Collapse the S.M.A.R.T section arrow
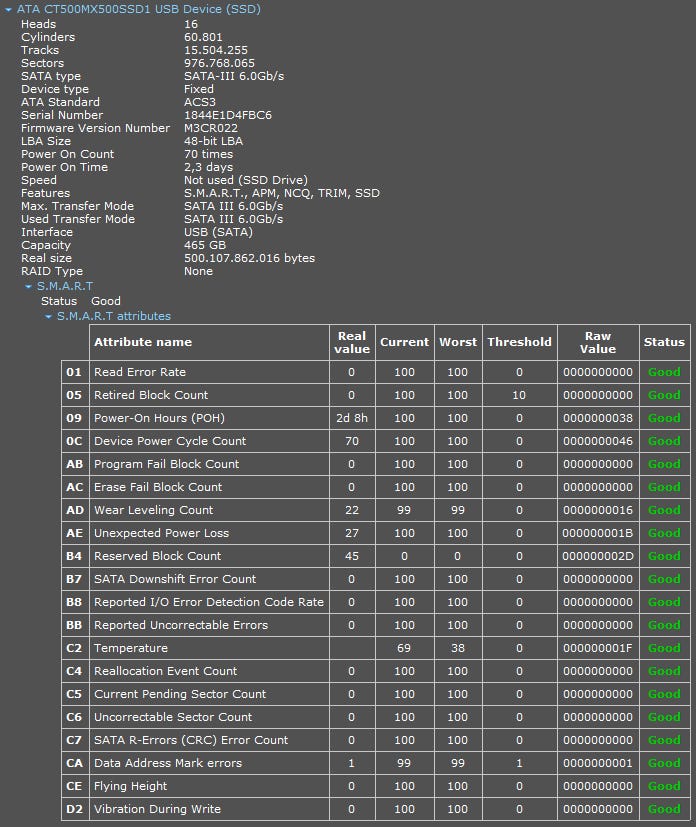This screenshot has height=827, width=696. pos(28,287)
